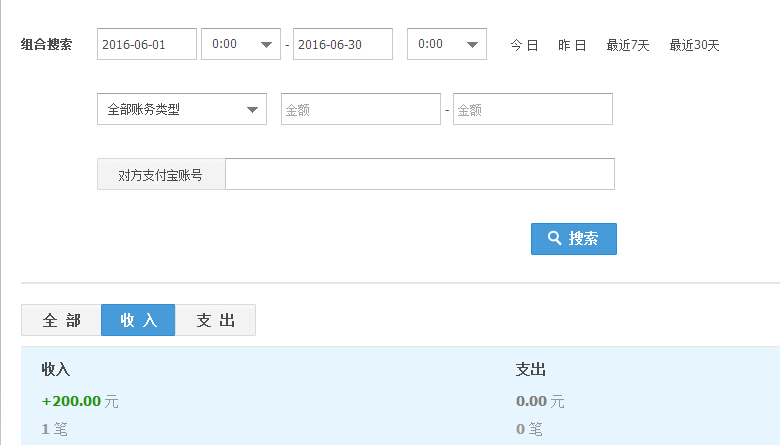This screenshot has height=445, width=780.
Task: Focus the counterparty Alipay account text box
Action: [420, 174]
